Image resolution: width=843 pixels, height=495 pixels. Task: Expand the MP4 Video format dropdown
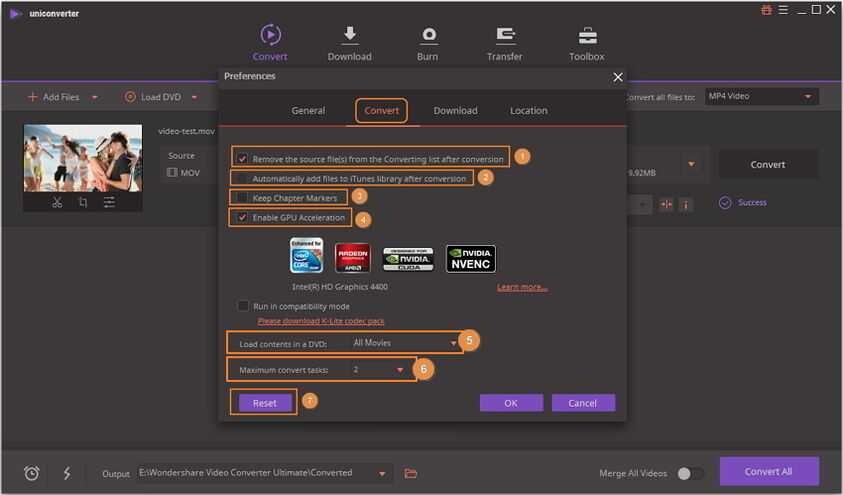coord(807,97)
